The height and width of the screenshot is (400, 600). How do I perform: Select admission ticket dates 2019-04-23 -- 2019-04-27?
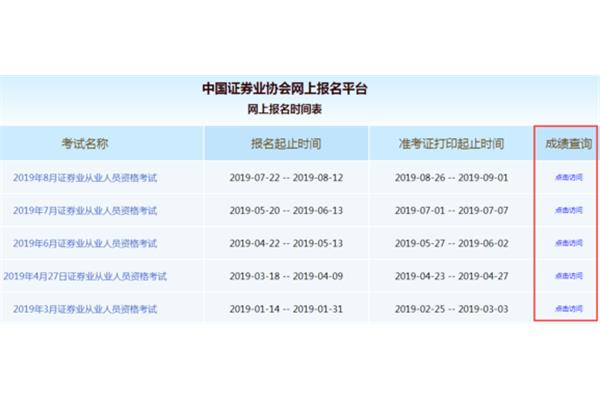(x=452, y=276)
